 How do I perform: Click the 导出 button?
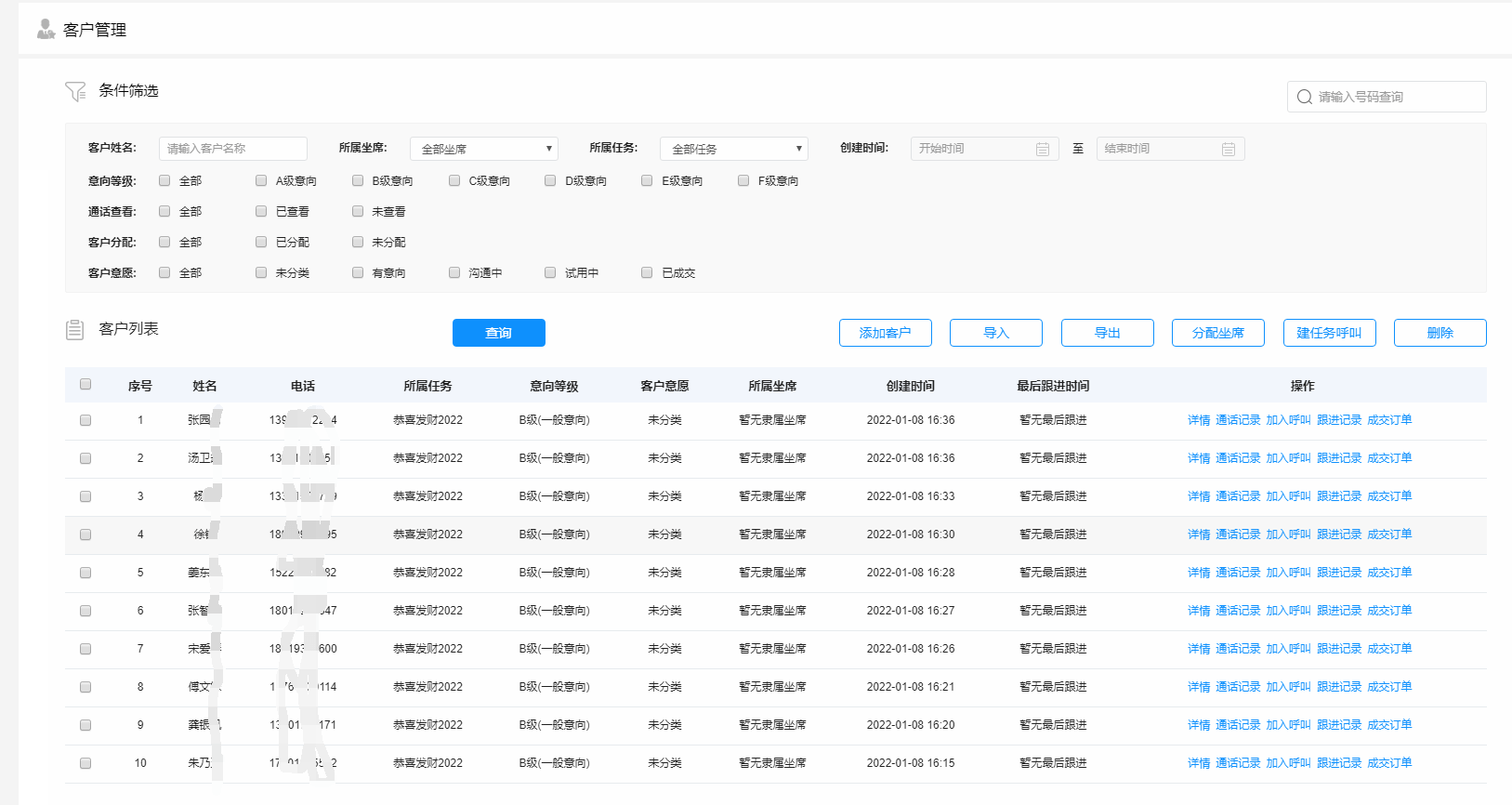coord(1108,333)
